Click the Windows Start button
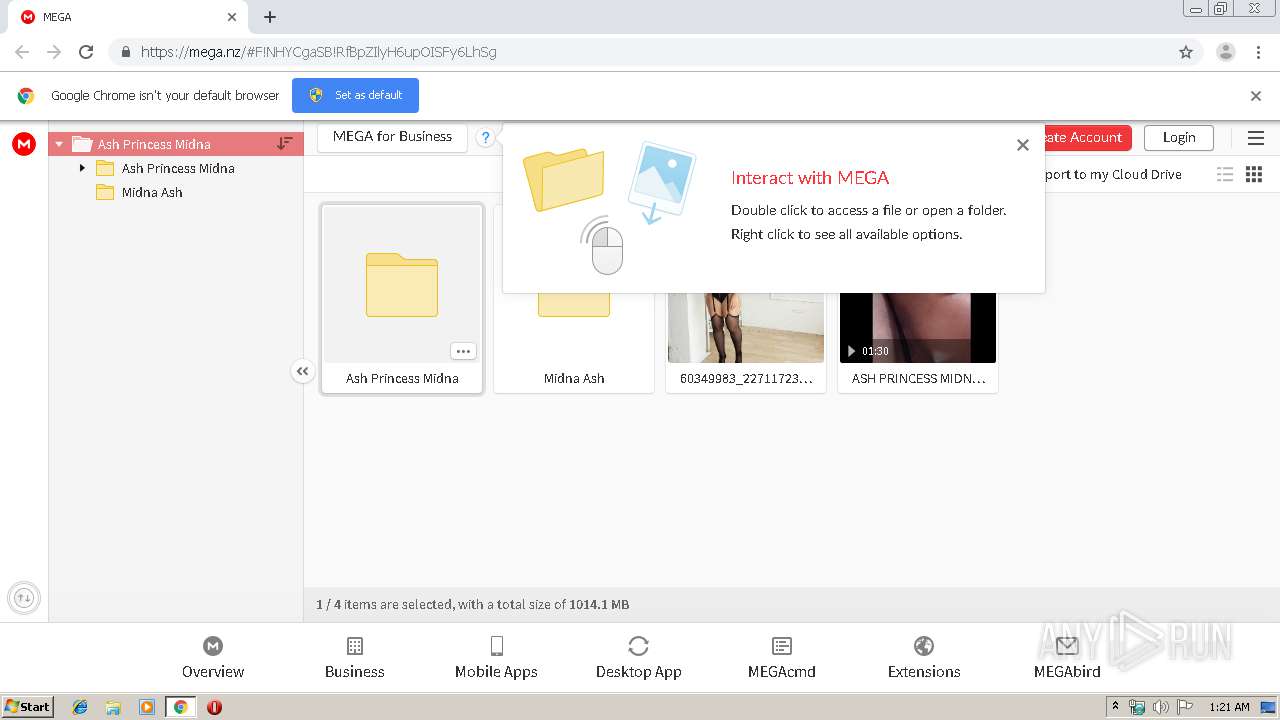Image resolution: width=1280 pixels, height=720 pixels. pyautogui.click(x=28, y=707)
